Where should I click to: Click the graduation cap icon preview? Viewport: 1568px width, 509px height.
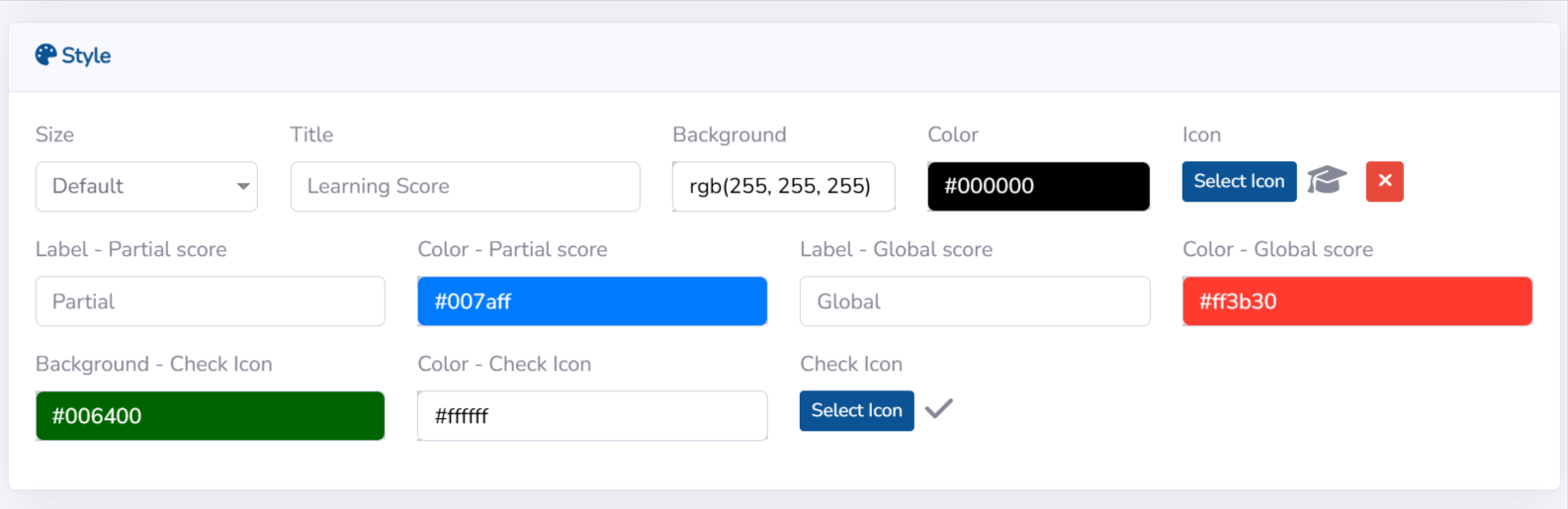[1327, 181]
